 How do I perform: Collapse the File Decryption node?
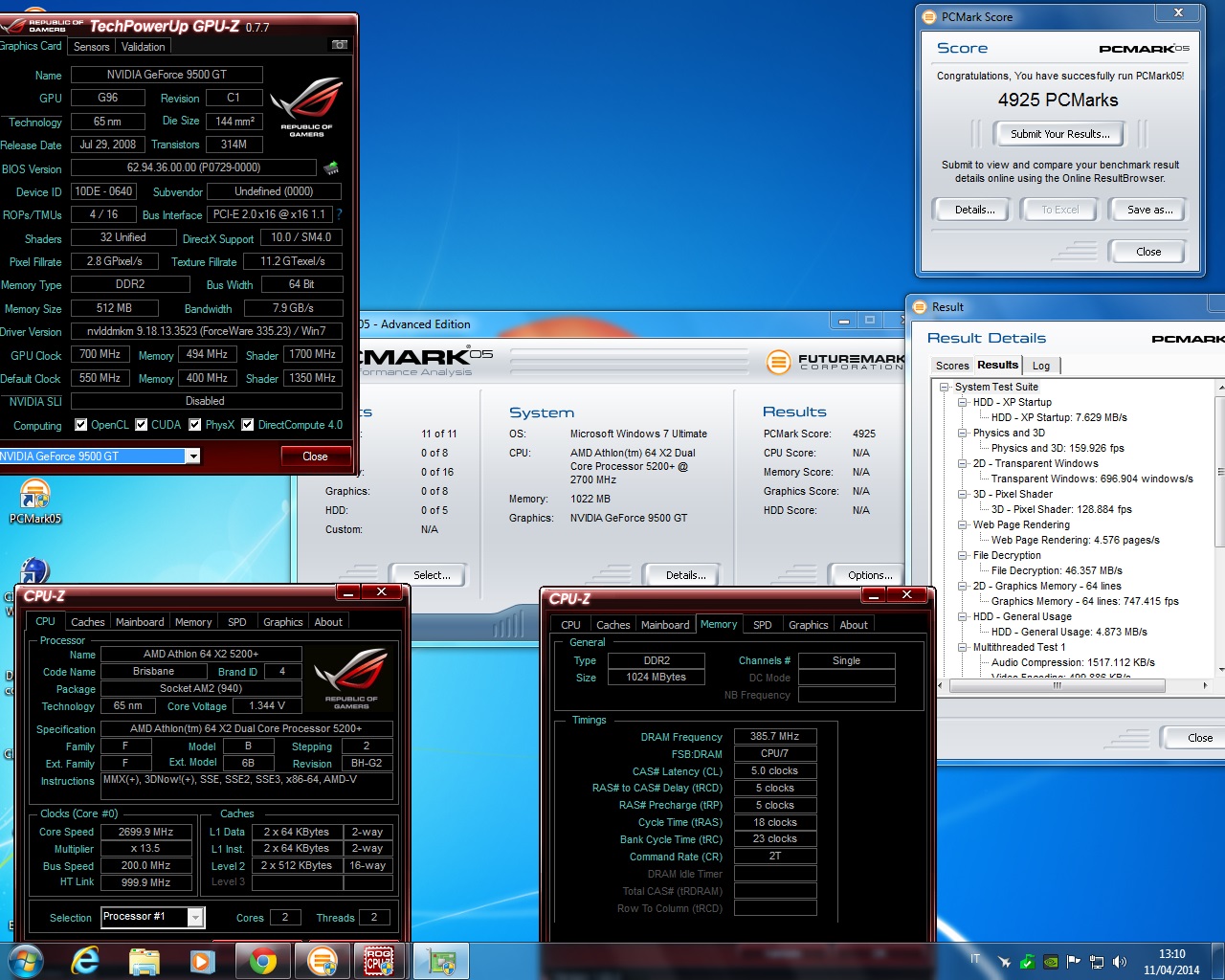tap(963, 555)
